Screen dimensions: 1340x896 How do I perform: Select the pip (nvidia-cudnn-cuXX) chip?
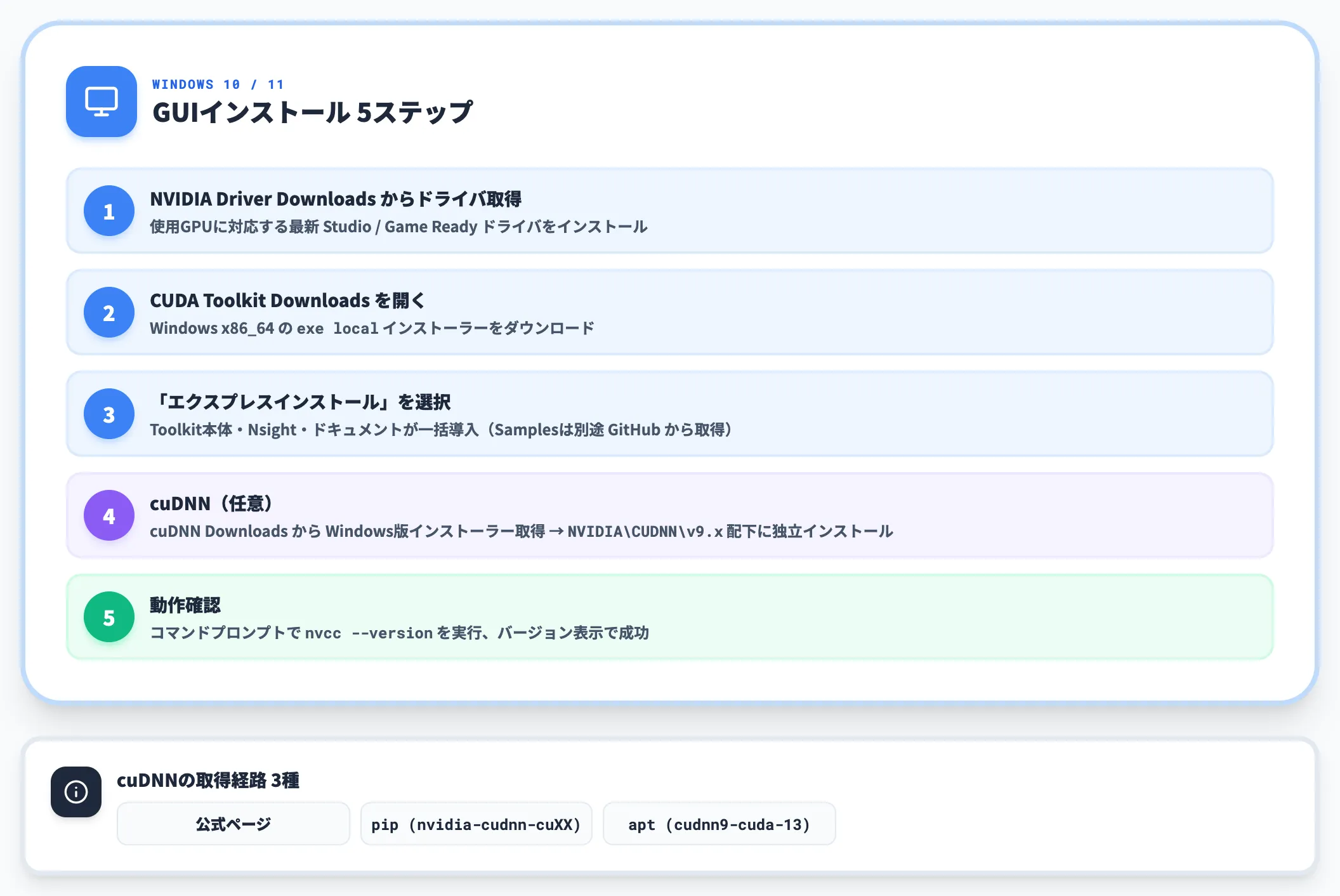click(476, 824)
